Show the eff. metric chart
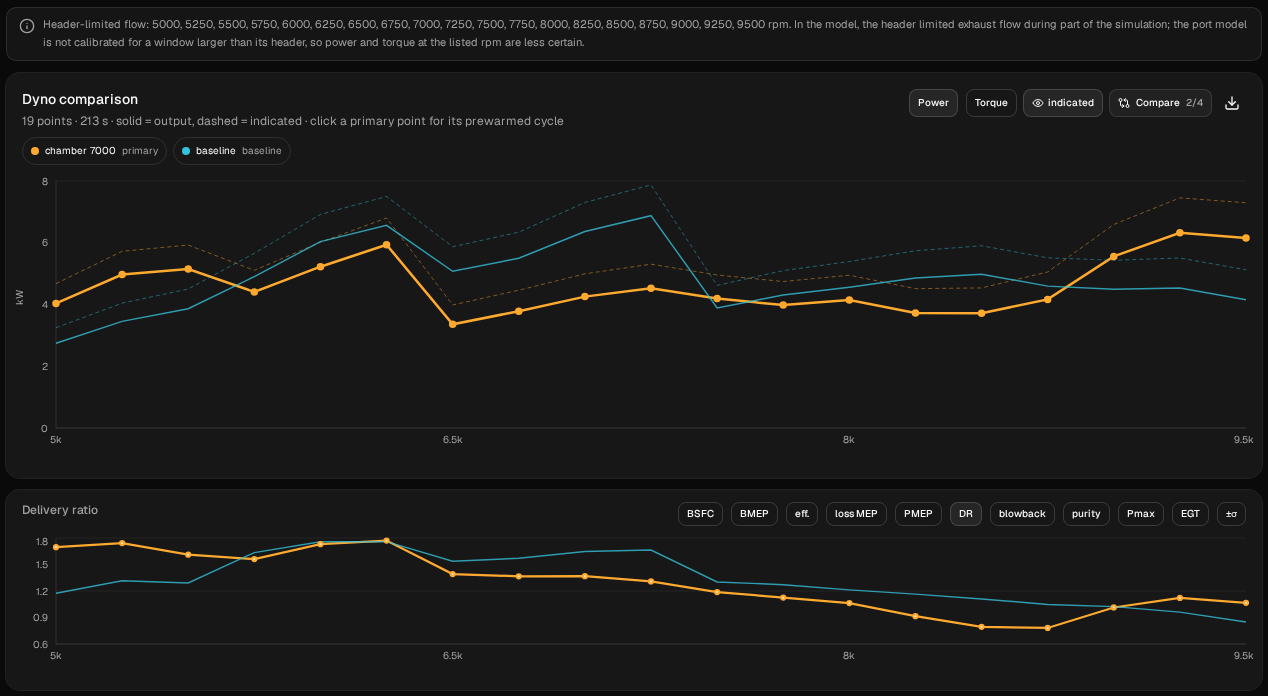Viewport: 1268px width, 696px height. click(802, 514)
